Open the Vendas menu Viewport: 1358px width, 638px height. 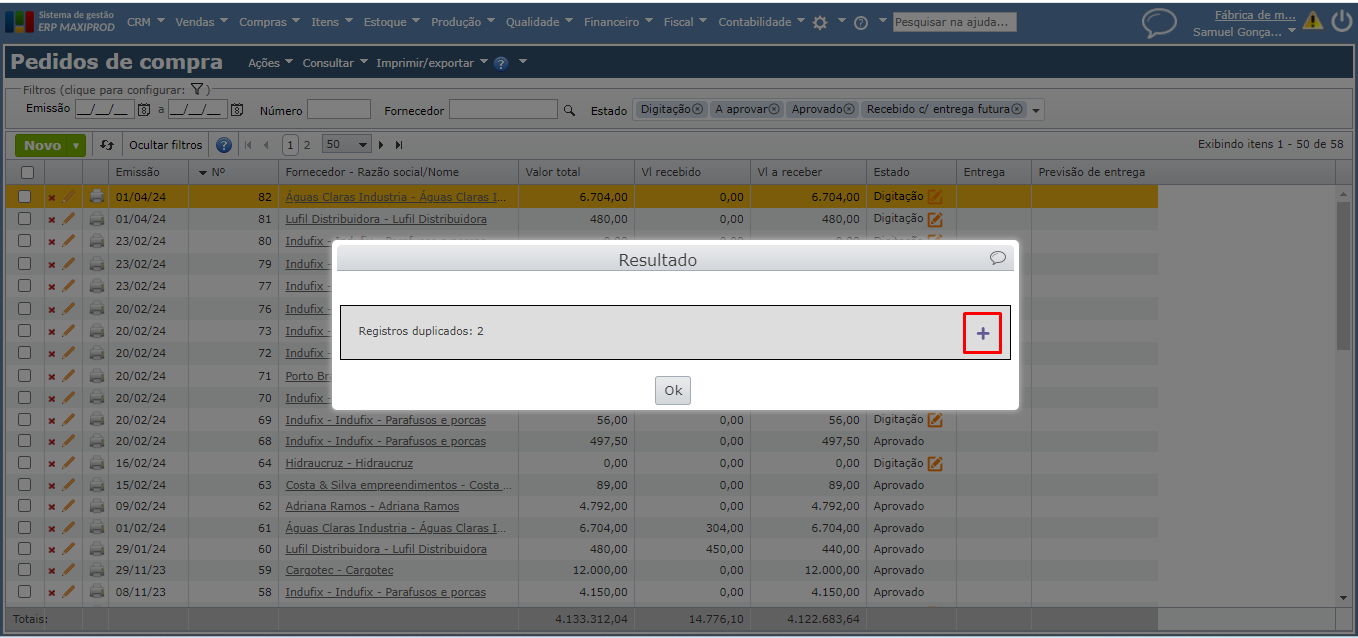tap(201, 22)
